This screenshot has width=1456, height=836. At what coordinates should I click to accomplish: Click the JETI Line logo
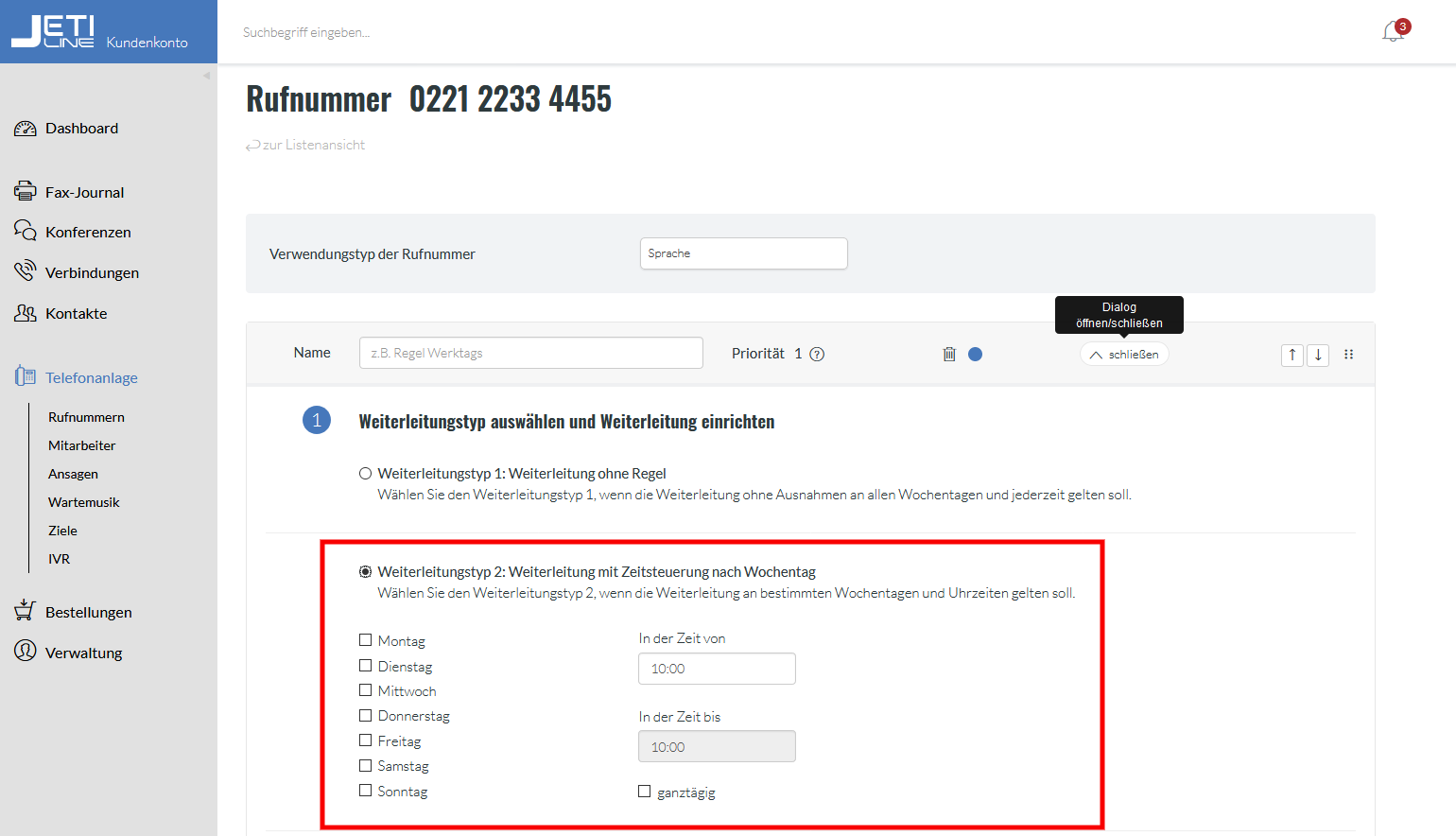[53, 31]
